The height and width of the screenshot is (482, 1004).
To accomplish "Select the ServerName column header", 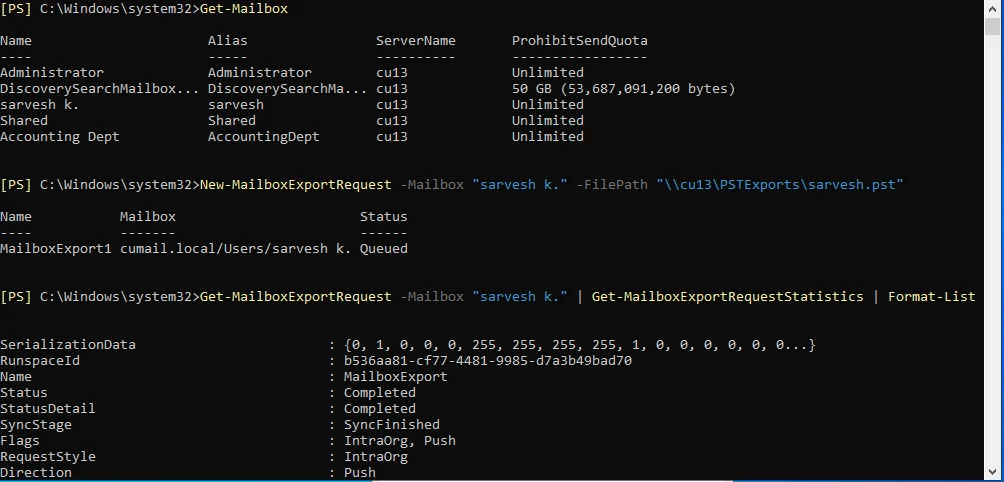I will coord(415,41).
